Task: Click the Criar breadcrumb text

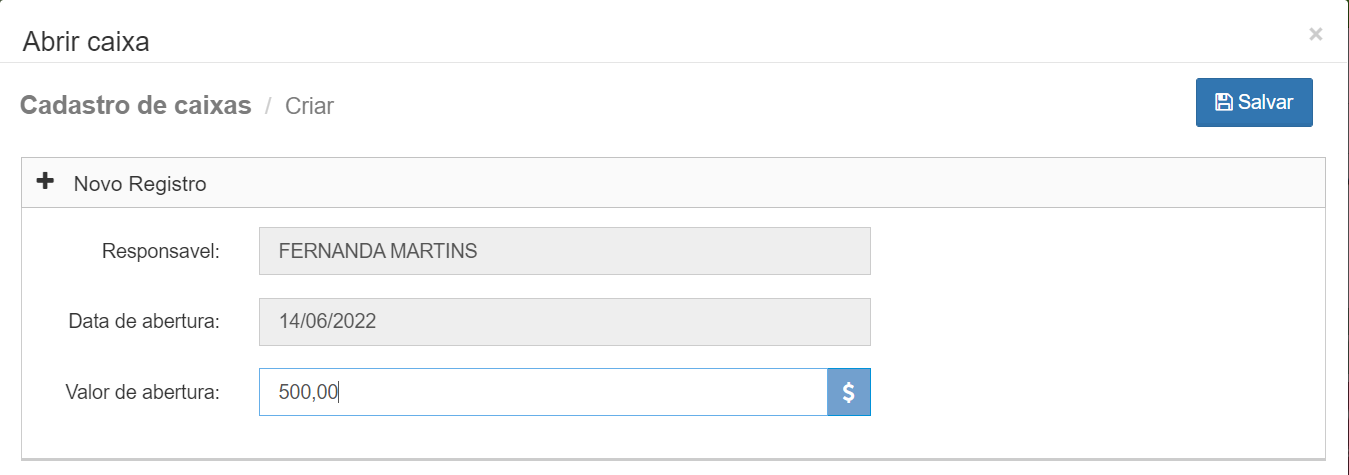Action: (310, 106)
